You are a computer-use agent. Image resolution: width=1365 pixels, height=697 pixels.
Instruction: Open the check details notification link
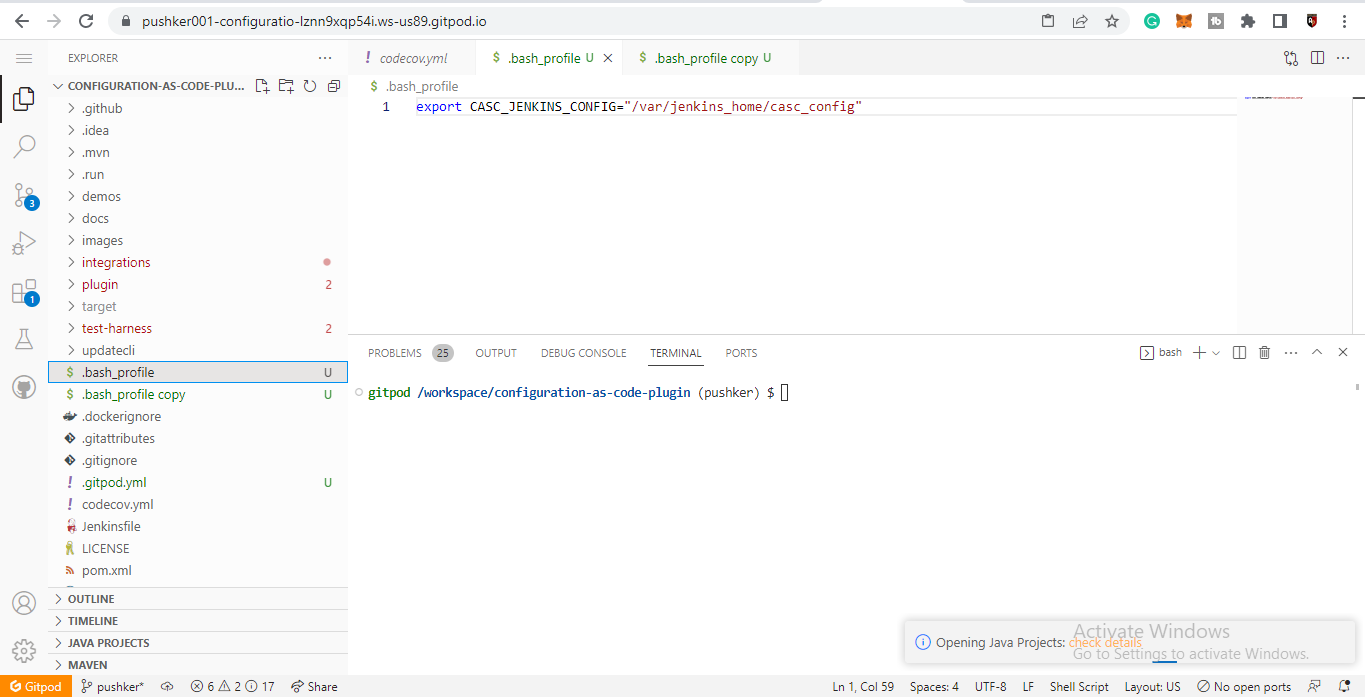click(1105, 643)
